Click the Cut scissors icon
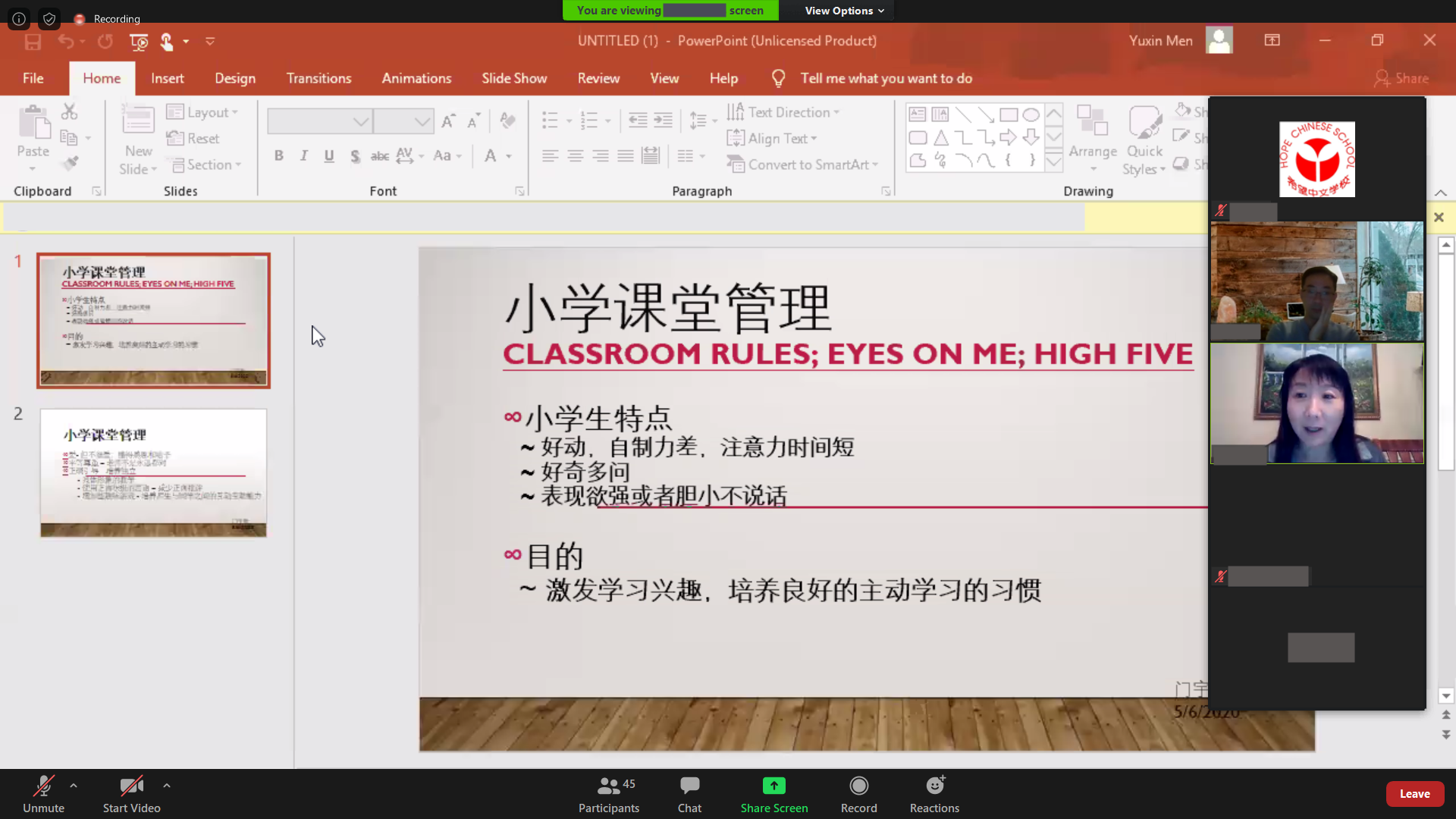This screenshot has width=1456, height=819. [69, 112]
